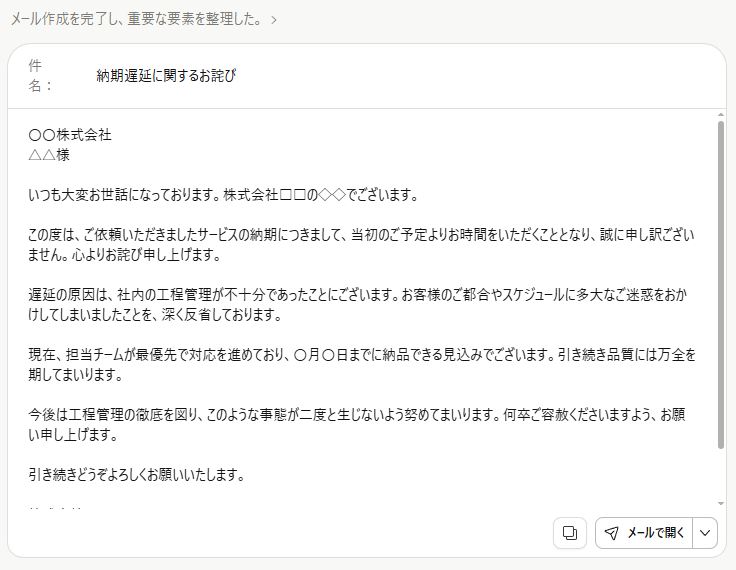Click the greeting line いつも大変お世話になっております
This screenshot has height=570, width=736.
point(223,195)
